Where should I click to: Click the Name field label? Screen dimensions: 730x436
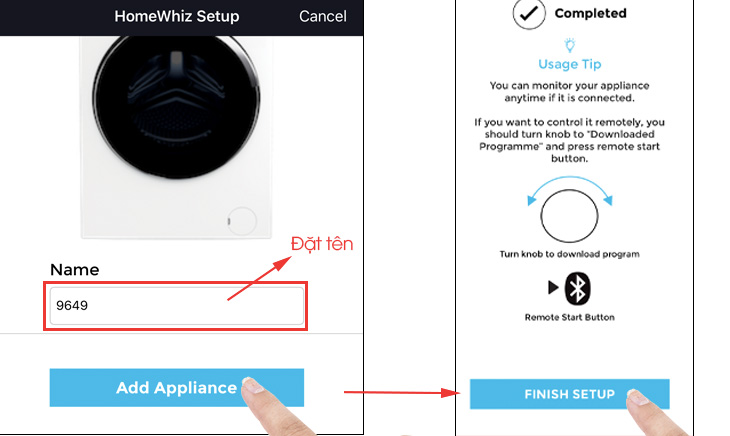pyautogui.click(x=74, y=270)
